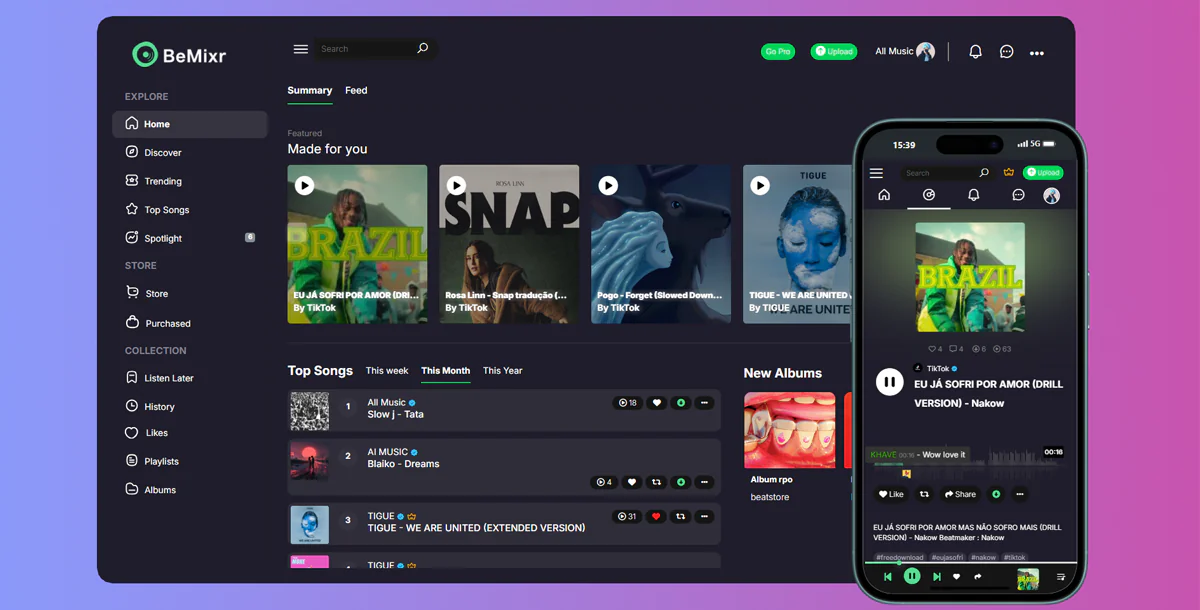Toggle the hamburger menu beside desktop search

(300, 49)
